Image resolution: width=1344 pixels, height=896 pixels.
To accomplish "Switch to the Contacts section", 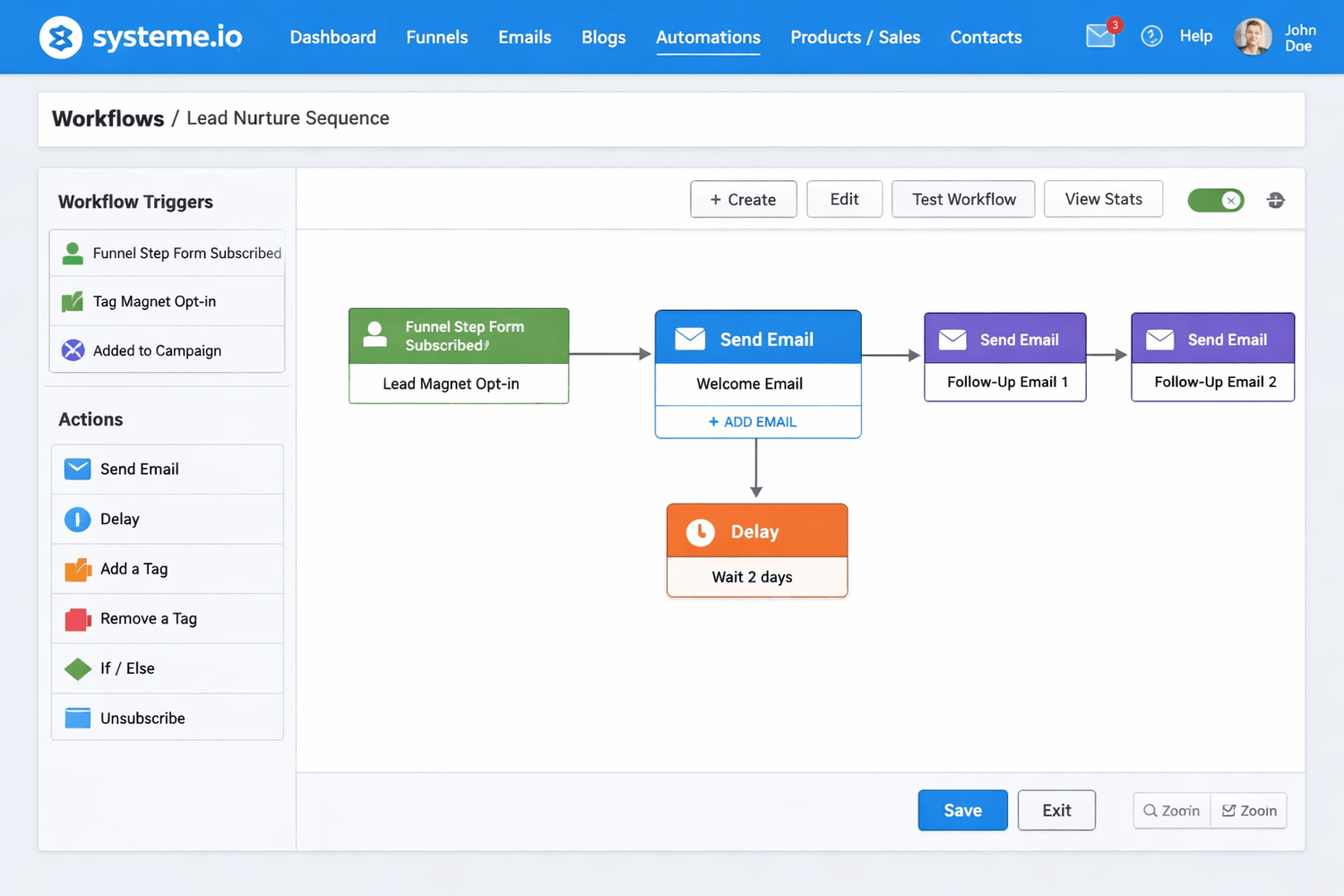I will coord(986,37).
